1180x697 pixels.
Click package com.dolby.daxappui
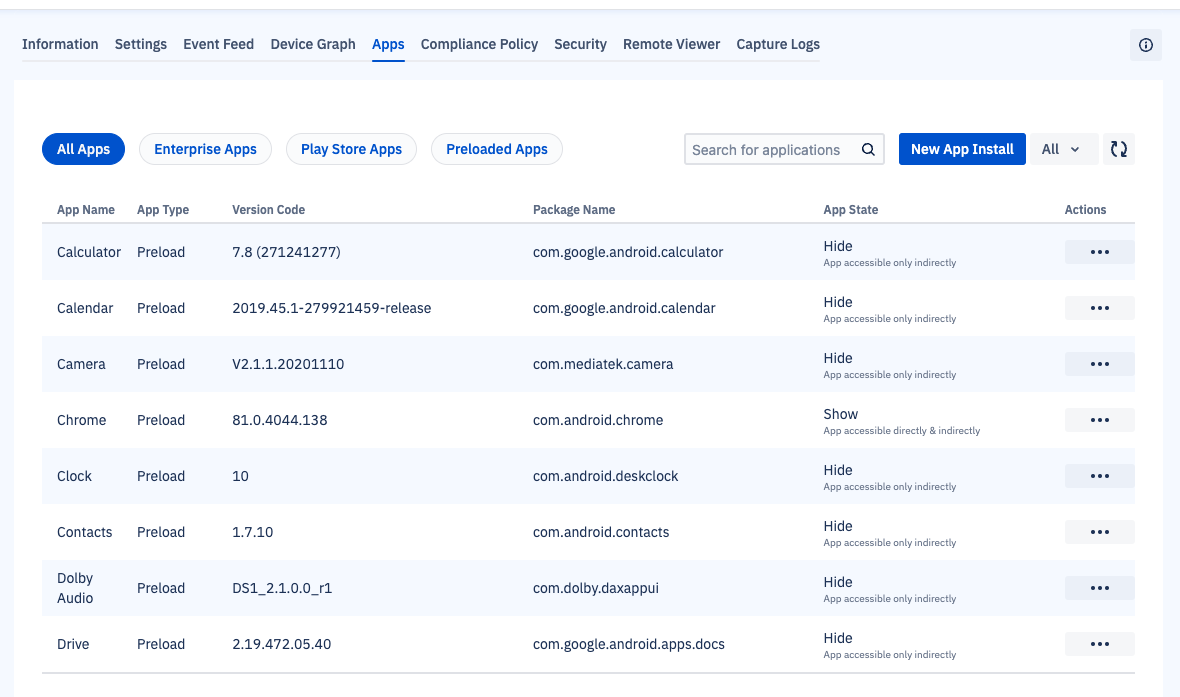click(595, 588)
